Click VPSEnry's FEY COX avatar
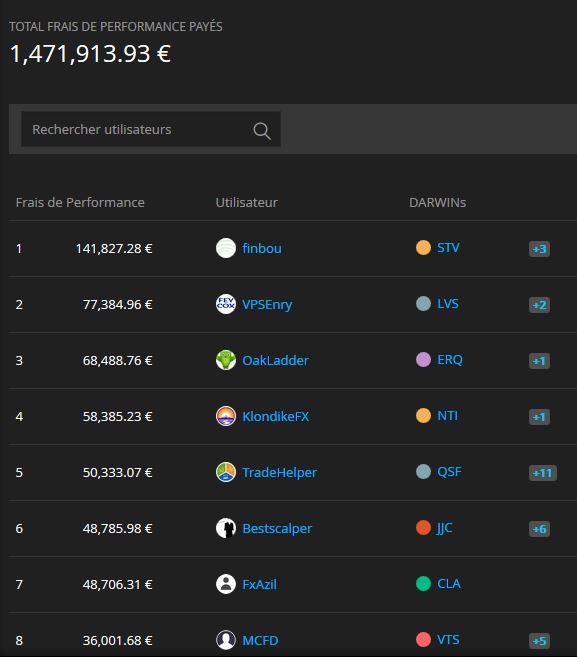The height and width of the screenshot is (657, 577). [226, 304]
